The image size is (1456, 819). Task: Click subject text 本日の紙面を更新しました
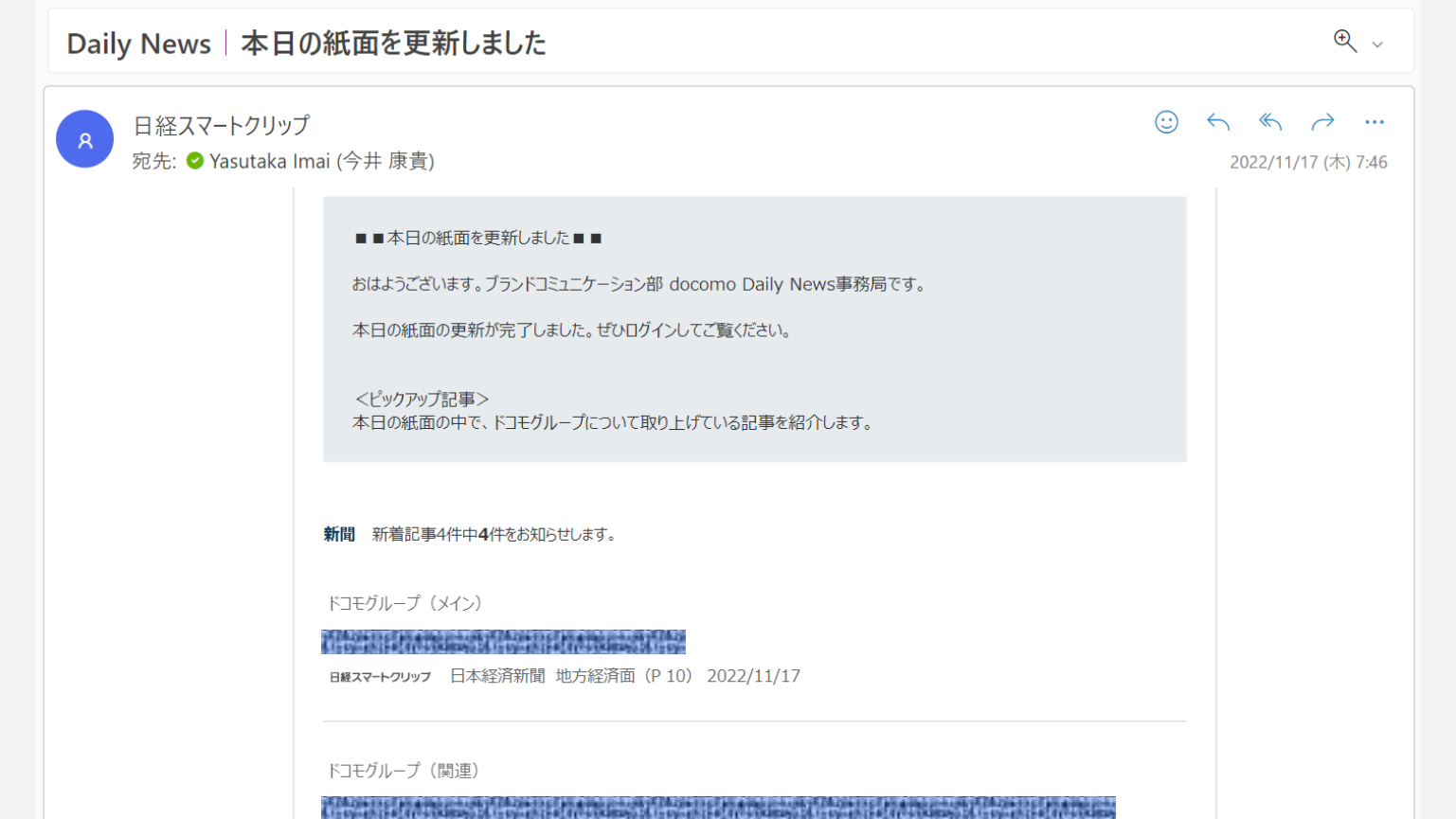393,44
